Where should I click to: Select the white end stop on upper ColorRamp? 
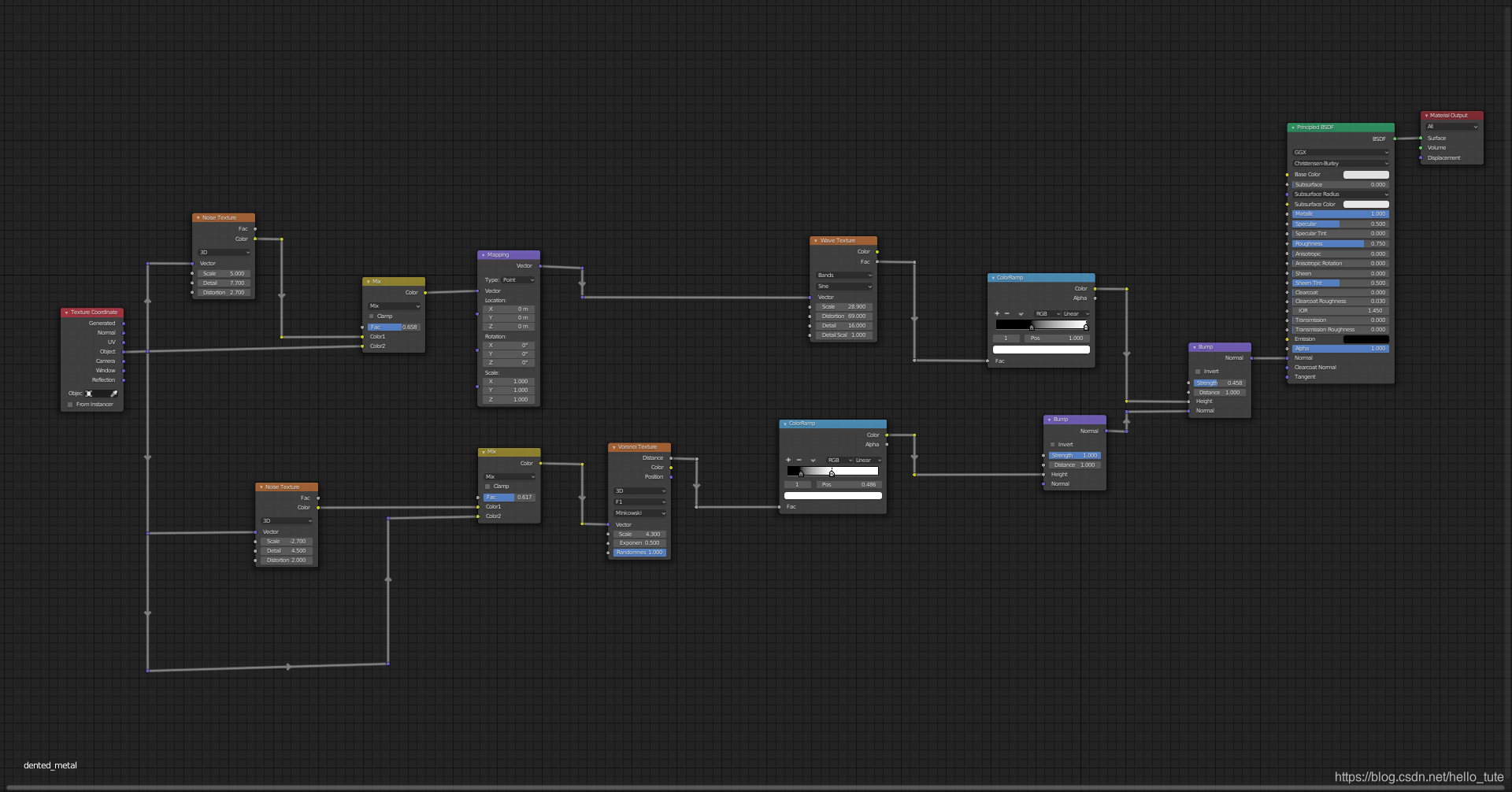coord(1086,328)
